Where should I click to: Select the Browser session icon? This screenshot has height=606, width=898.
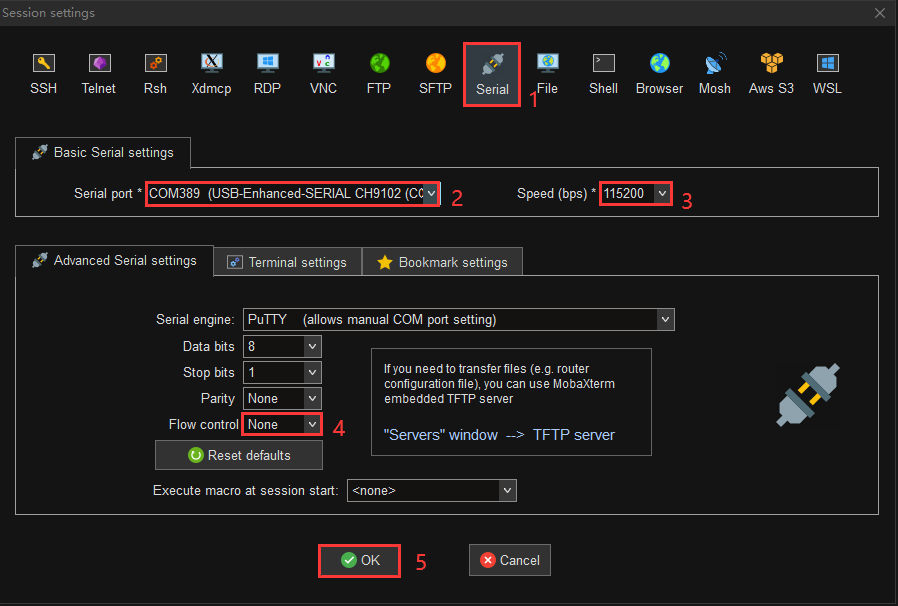click(659, 73)
